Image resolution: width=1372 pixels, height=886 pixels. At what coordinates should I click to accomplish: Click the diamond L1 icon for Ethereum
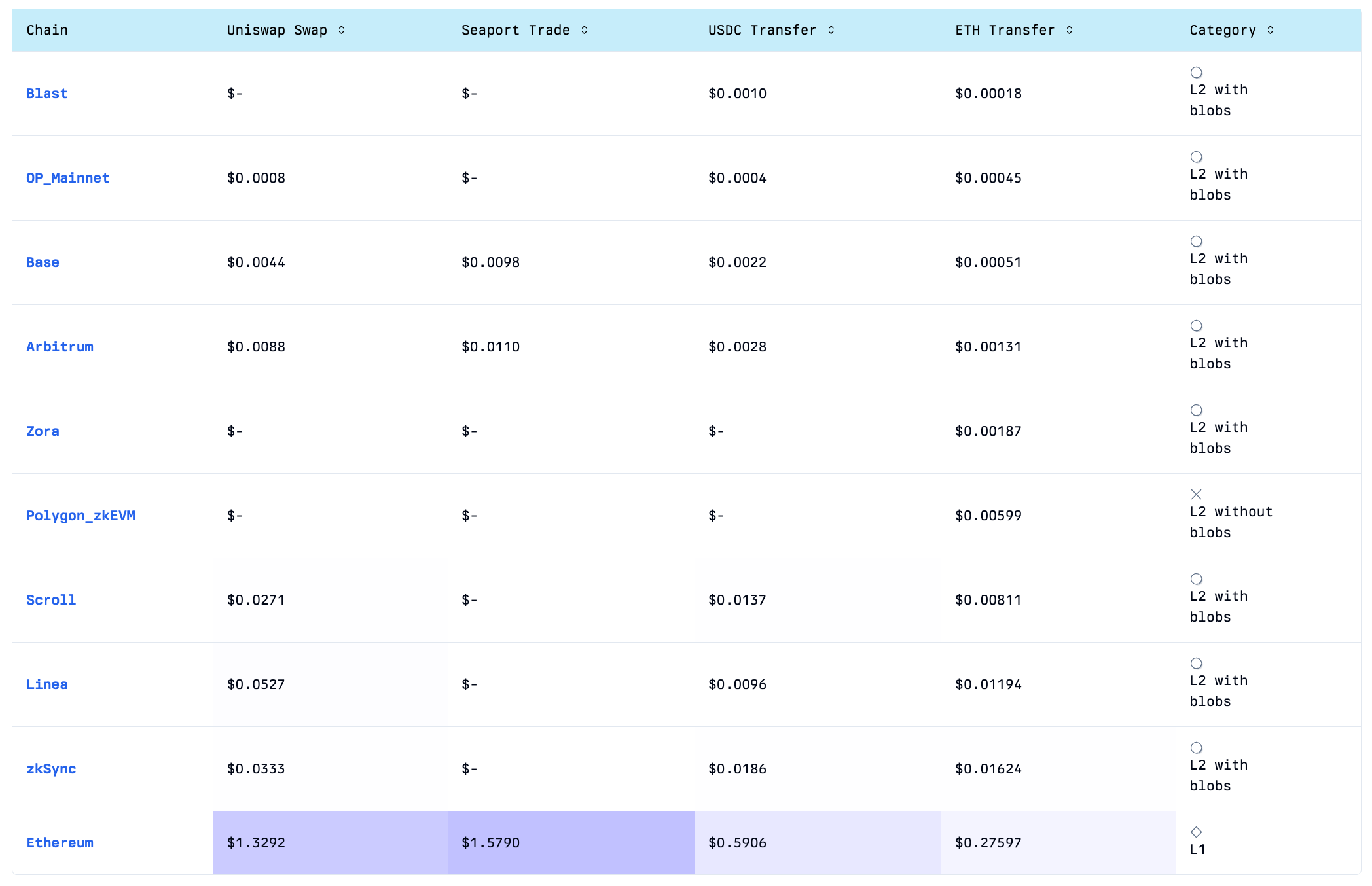[1196, 832]
